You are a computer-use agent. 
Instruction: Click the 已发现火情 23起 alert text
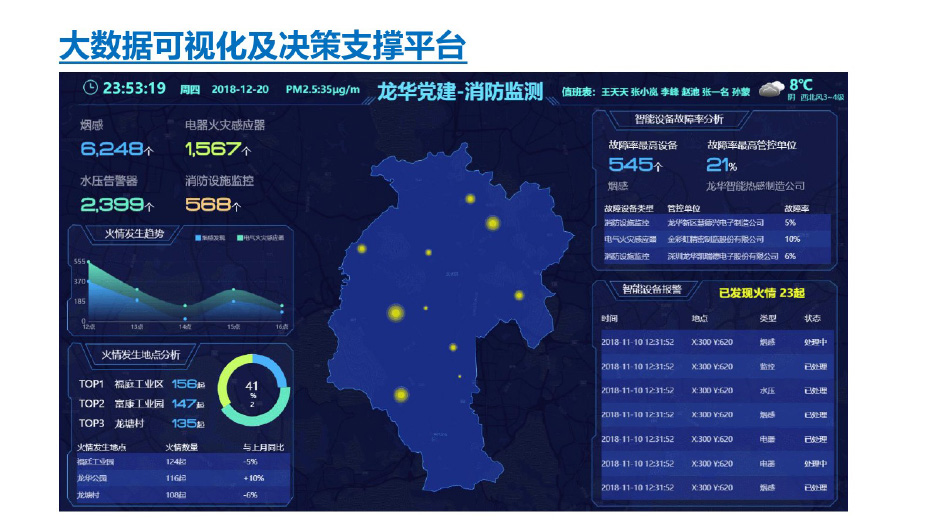762,293
